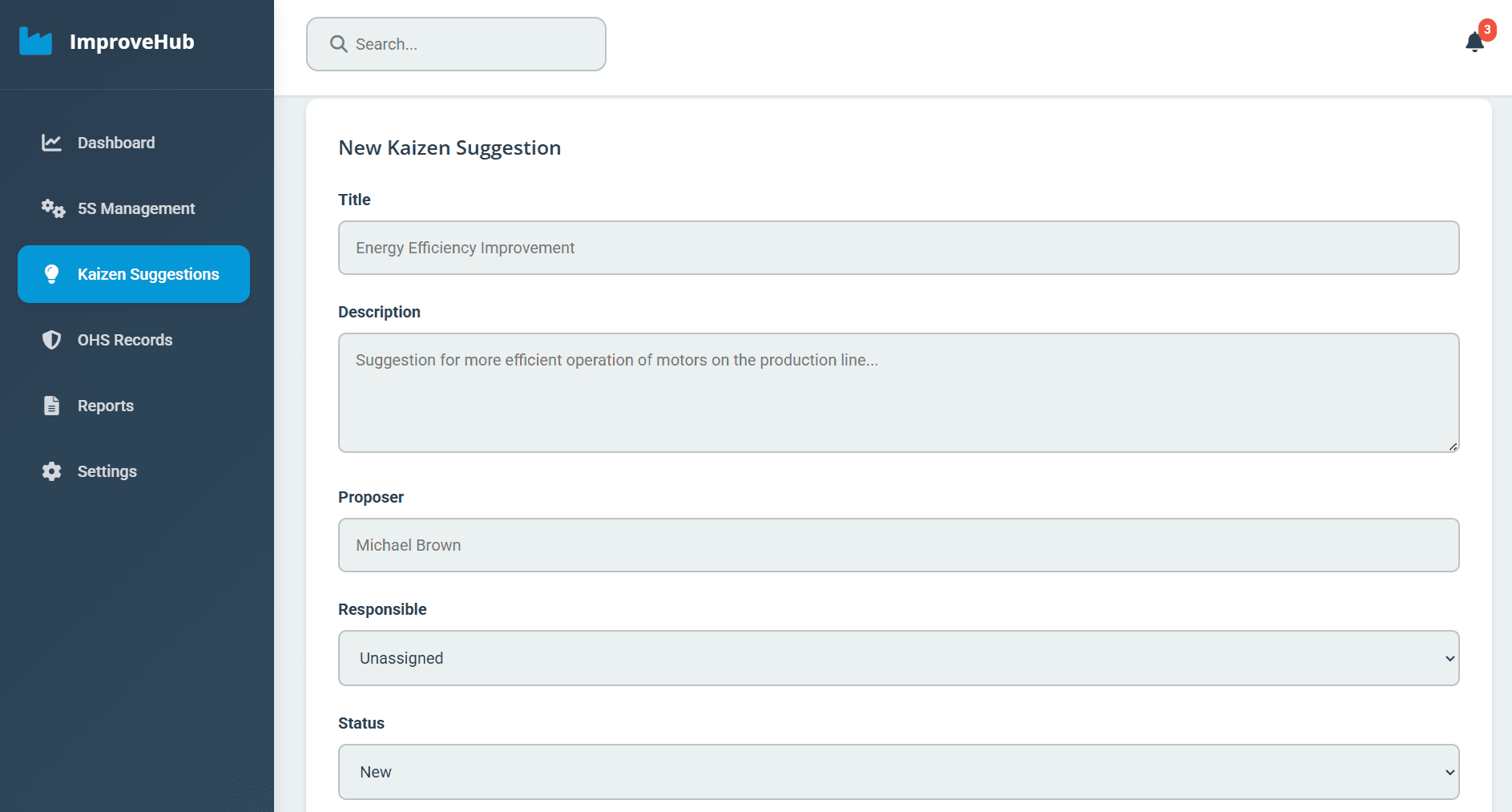Click the 5S Management gears icon
Image resolution: width=1512 pixels, height=812 pixels.
[x=51, y=208]
